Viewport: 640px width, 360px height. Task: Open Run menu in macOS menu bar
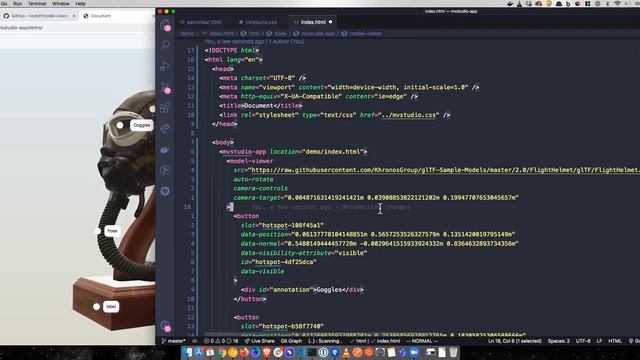coord(18,3)
